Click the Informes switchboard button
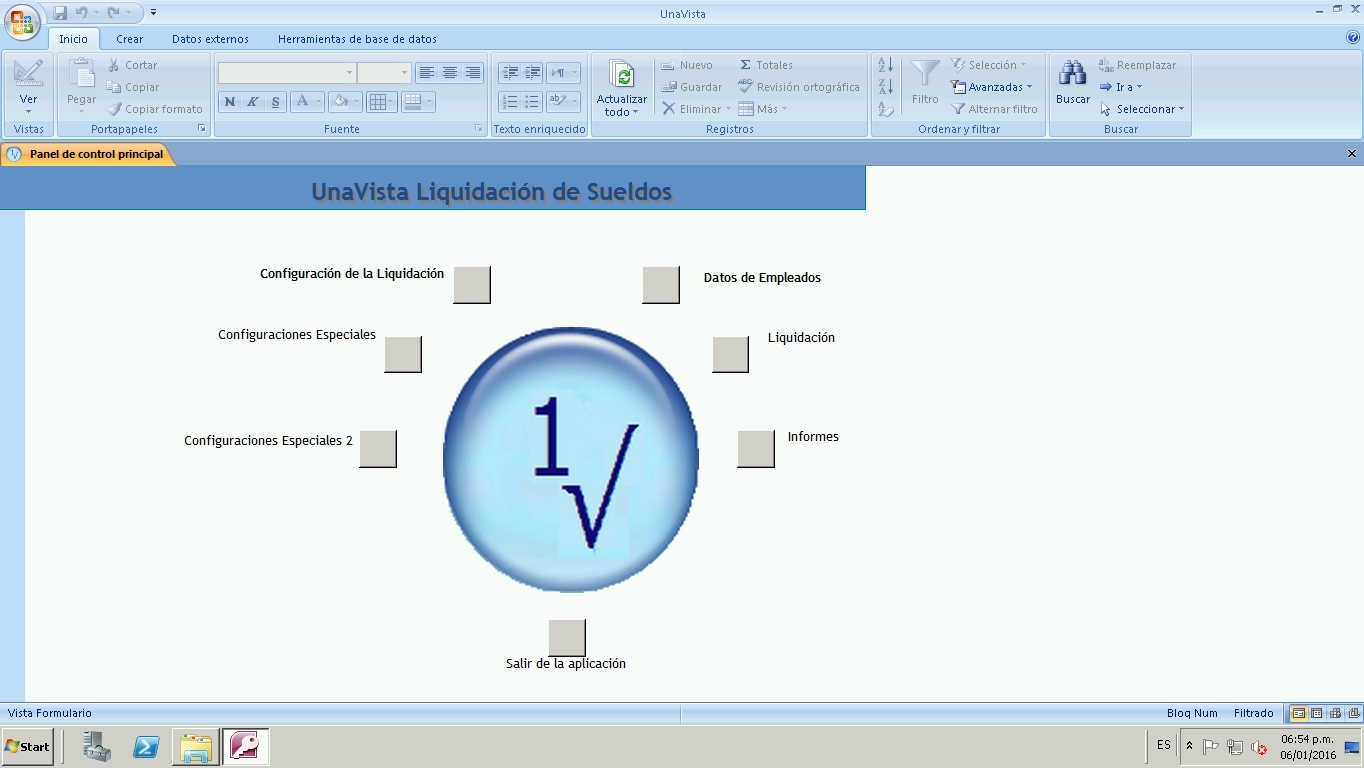The height and width of the screenshot is (768, 1364). 756,449
